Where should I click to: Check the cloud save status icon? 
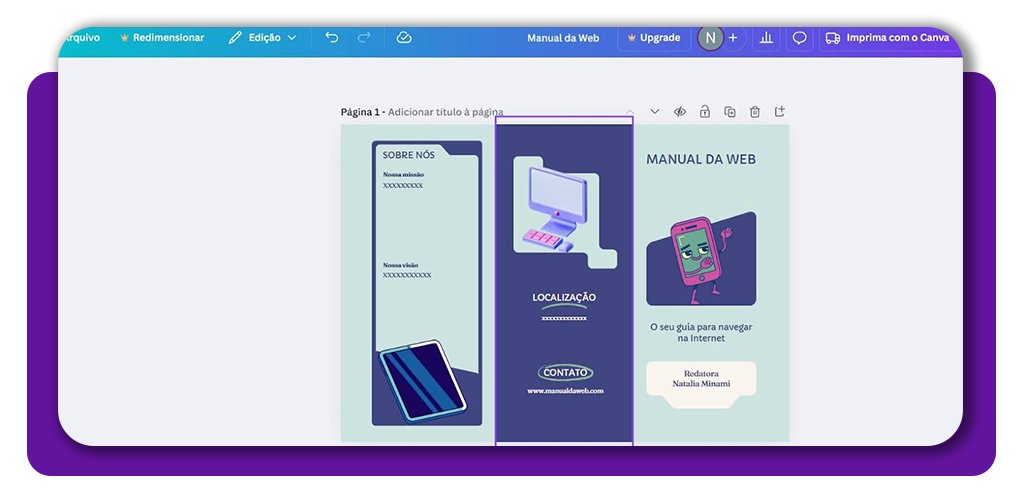pyautogui.click(x=404, y=38)
